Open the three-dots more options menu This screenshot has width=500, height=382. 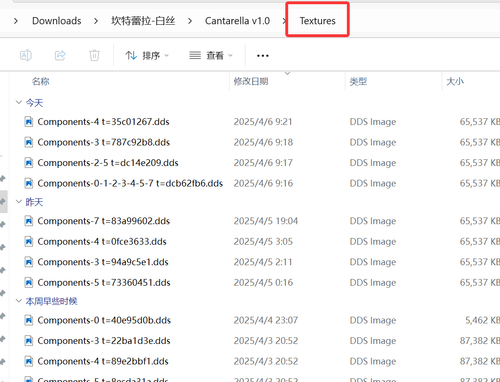[x=263, y=56]
